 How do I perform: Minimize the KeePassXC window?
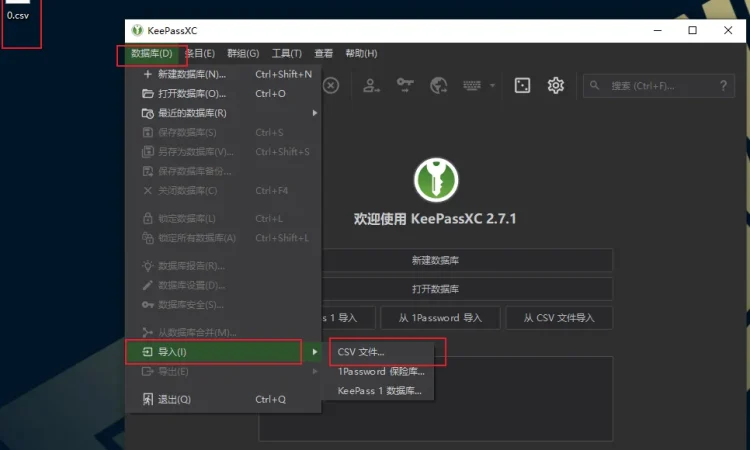click(658, 30)
